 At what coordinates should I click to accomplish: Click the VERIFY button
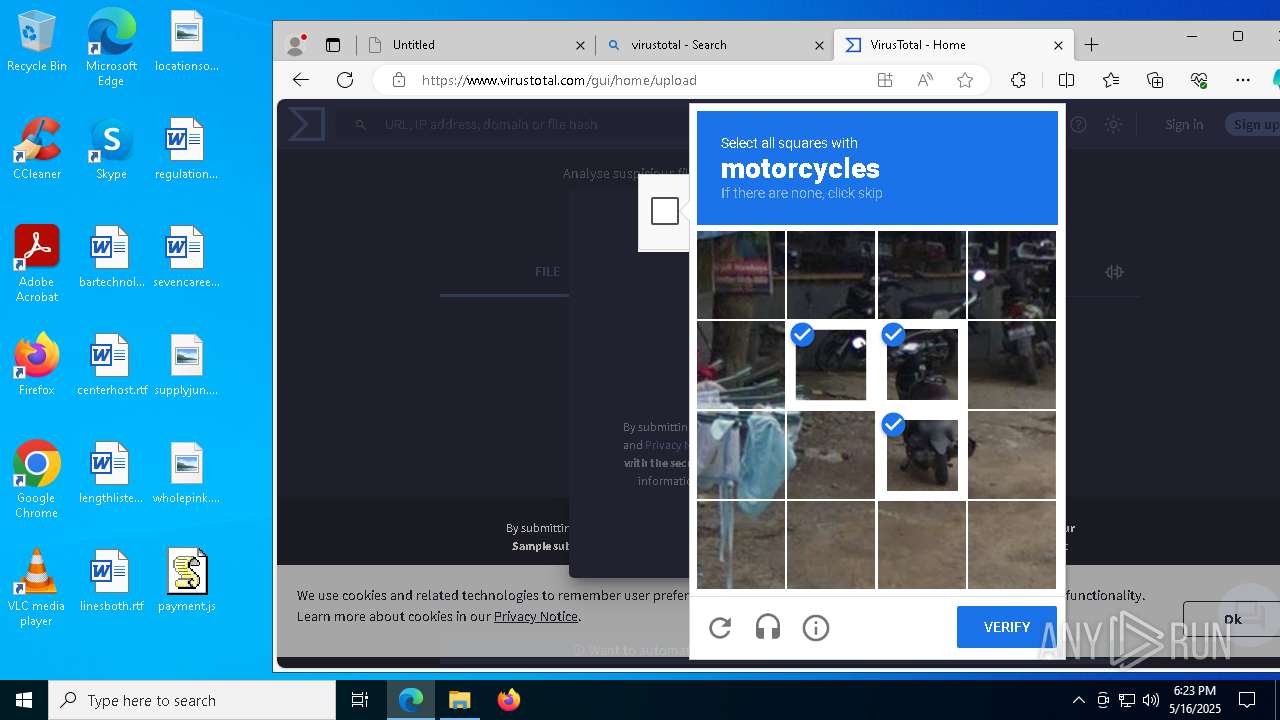pos(1006,627)
